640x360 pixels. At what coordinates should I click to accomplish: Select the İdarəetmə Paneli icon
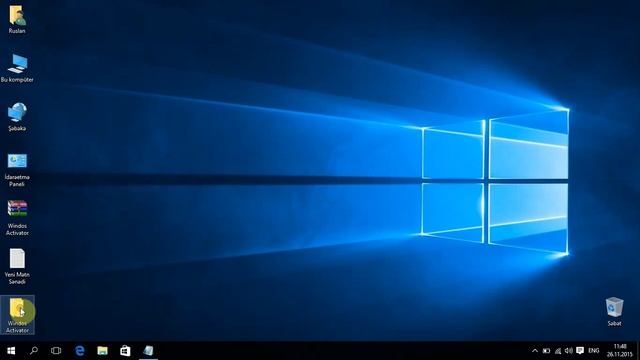coord(17,169)
